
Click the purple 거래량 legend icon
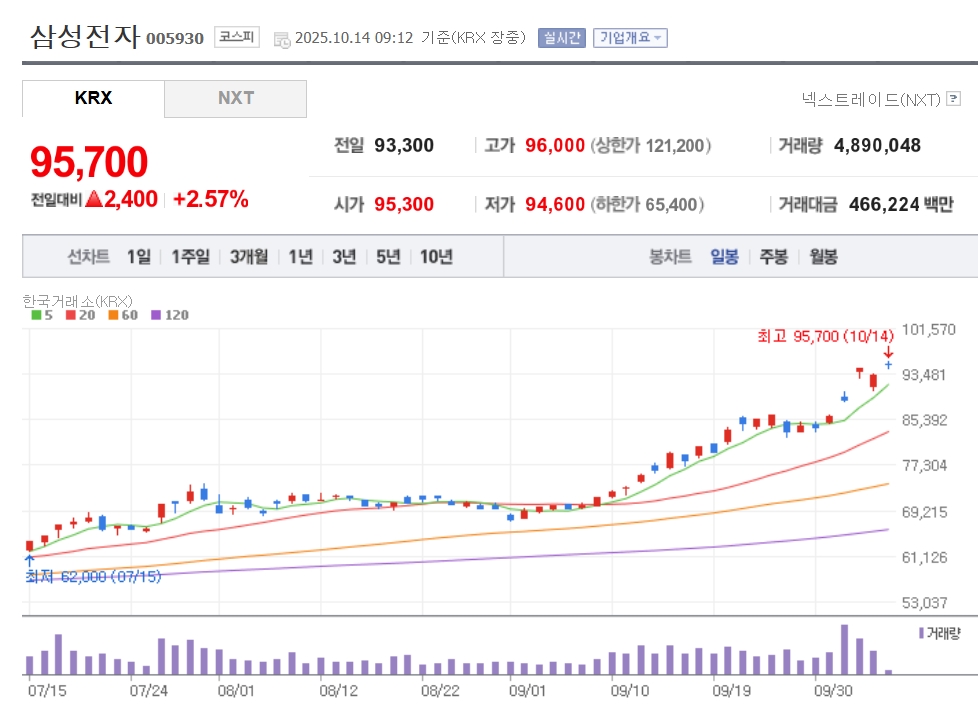point(920,633)
